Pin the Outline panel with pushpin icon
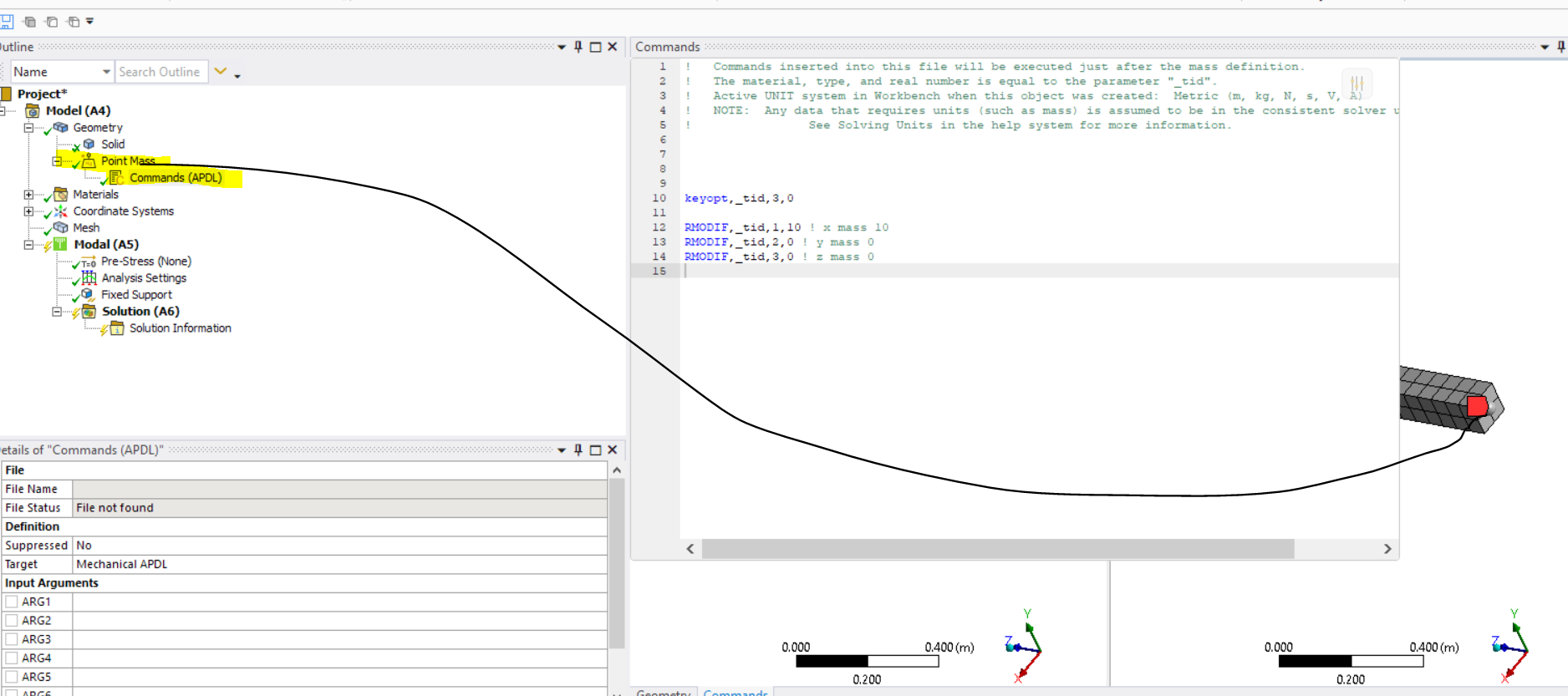 578,47
